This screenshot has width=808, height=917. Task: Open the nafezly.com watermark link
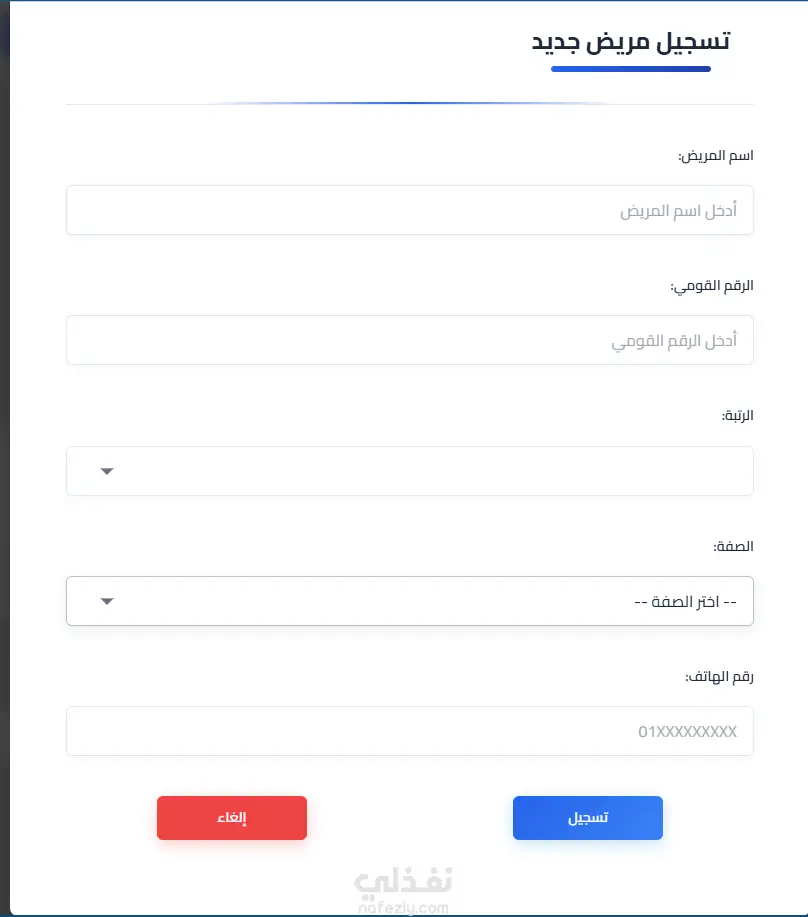[x=403, y=908]
